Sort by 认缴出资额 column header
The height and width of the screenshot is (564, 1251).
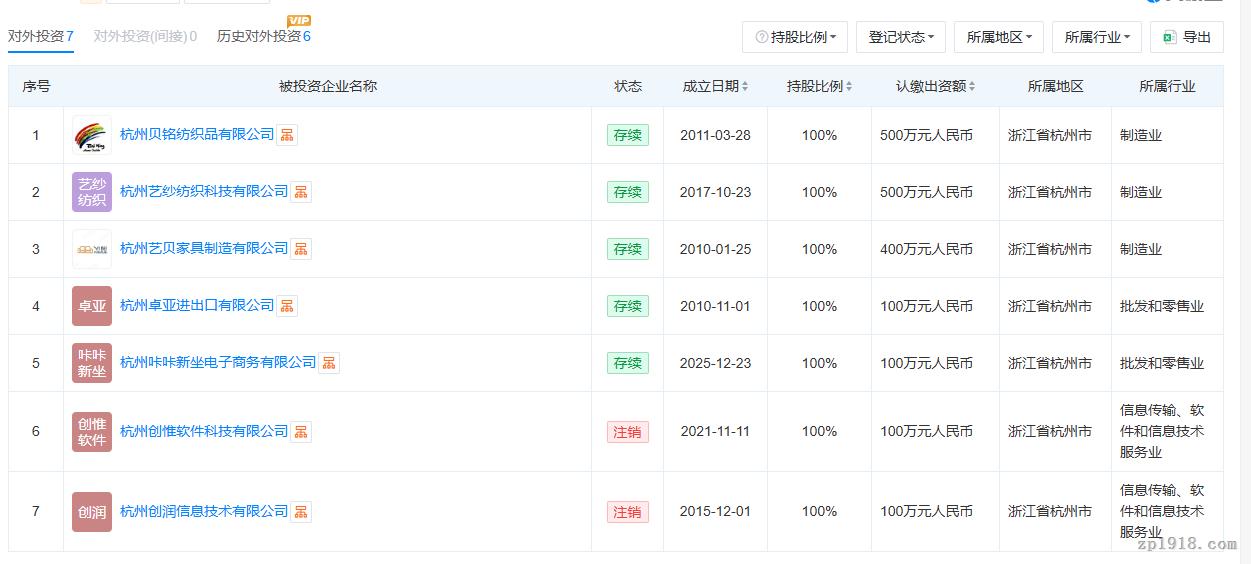point(935,86)
